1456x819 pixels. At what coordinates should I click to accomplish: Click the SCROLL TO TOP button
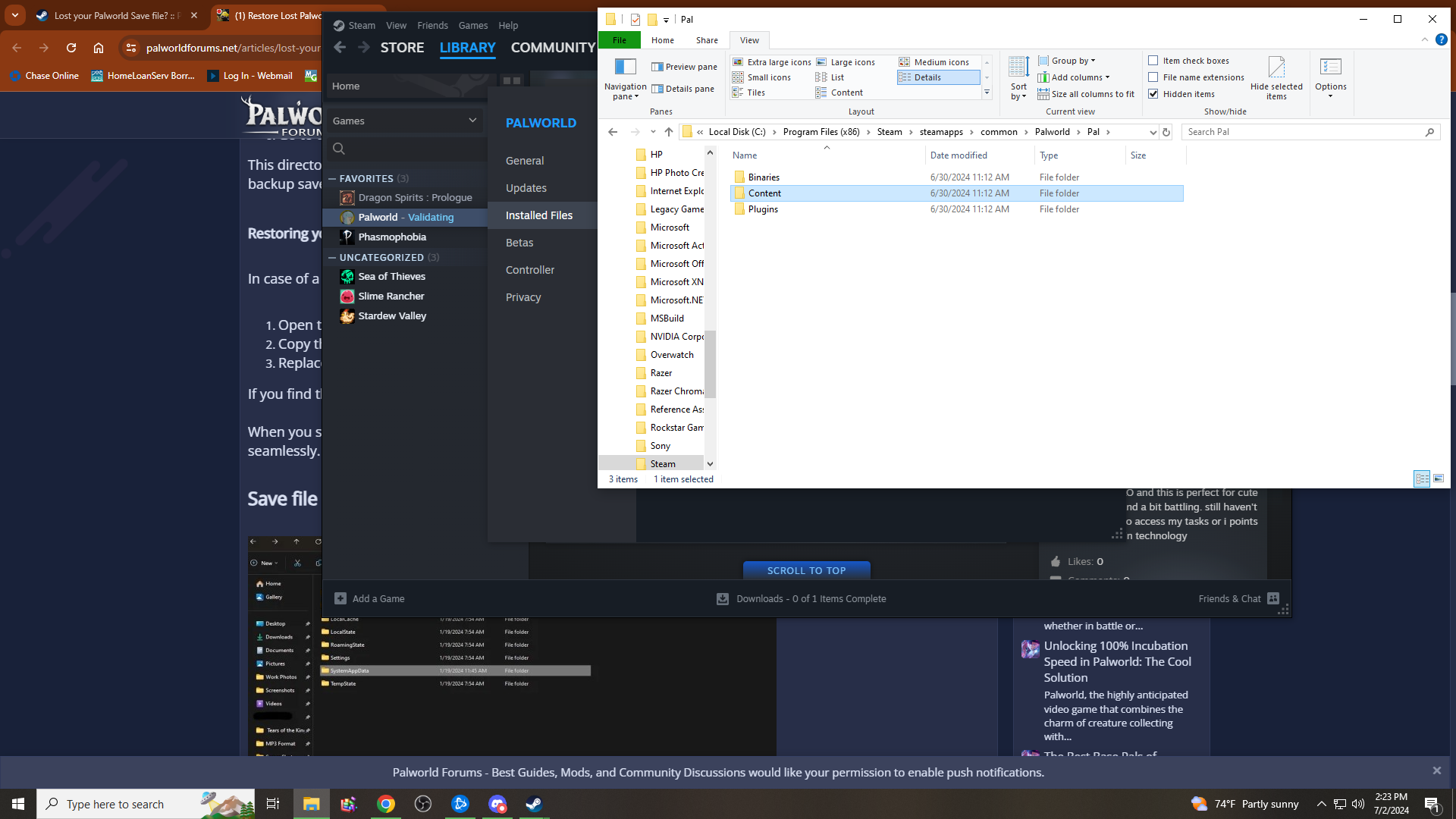[x=806, y=570]
